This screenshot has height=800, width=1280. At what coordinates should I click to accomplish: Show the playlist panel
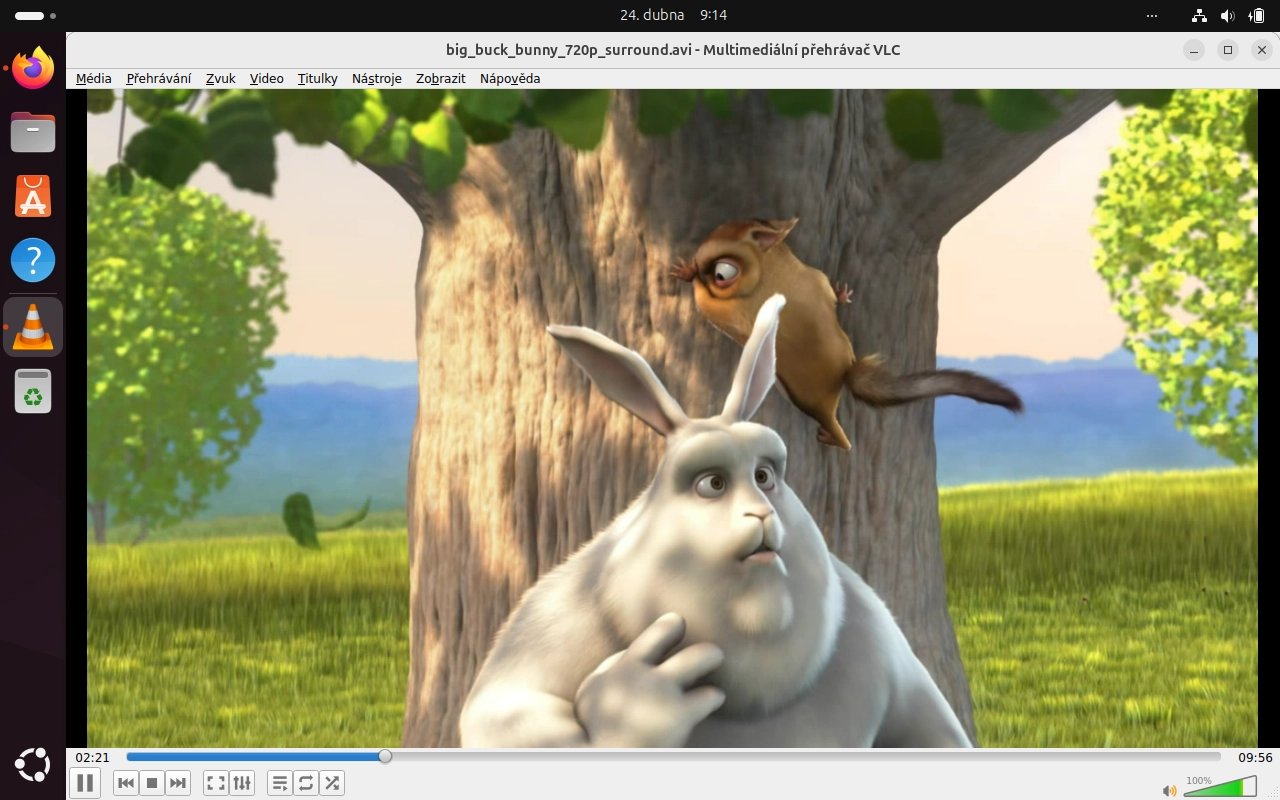[x=280, y=783]
